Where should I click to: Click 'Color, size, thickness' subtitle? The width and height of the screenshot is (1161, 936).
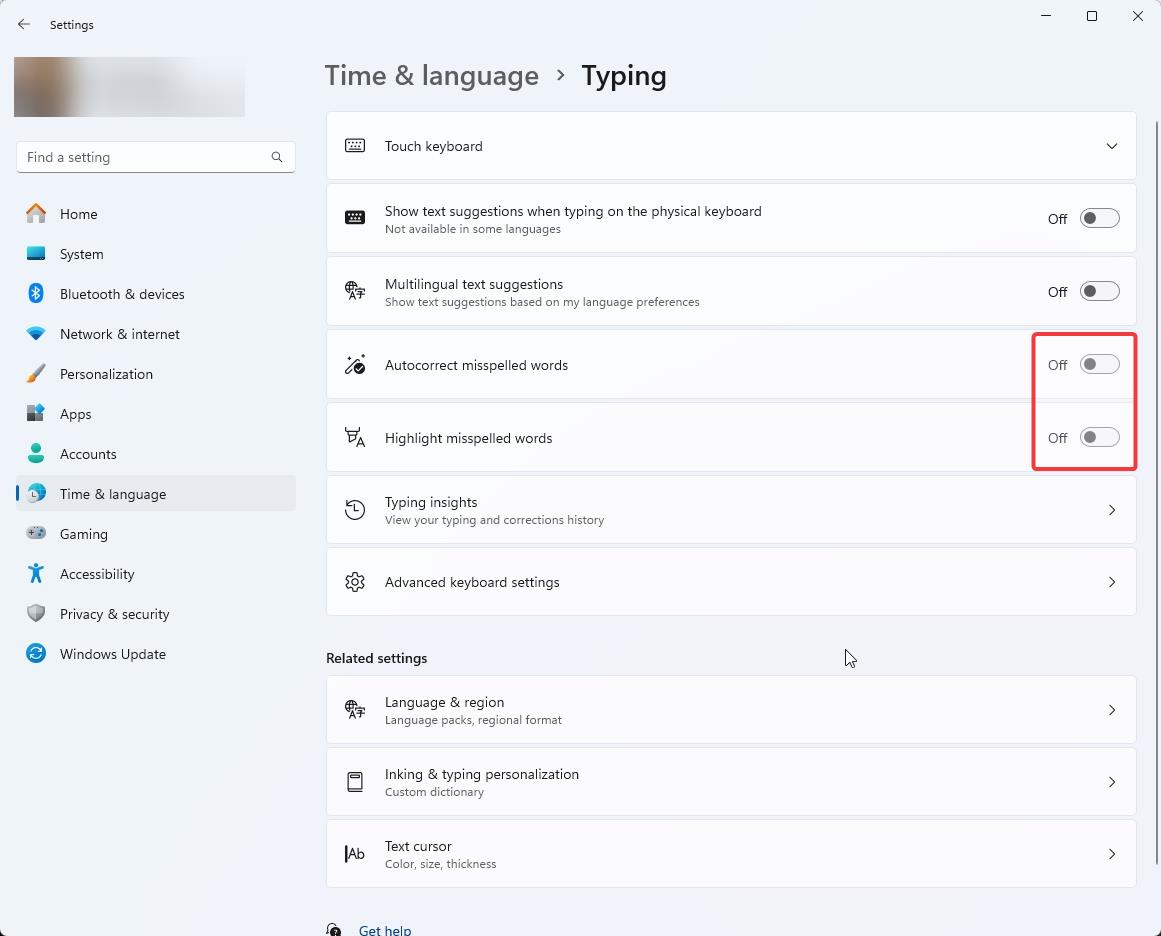tap(441, 864)
